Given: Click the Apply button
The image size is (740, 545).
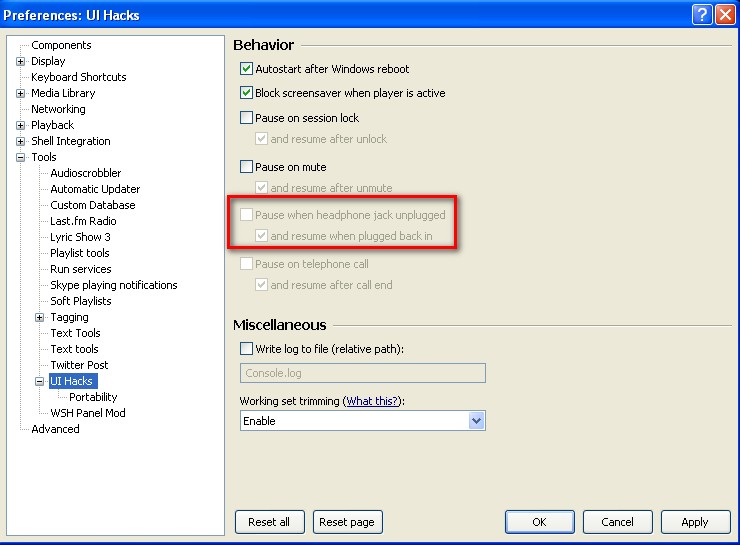Looking at the screenshot, I should coord(695,522).
